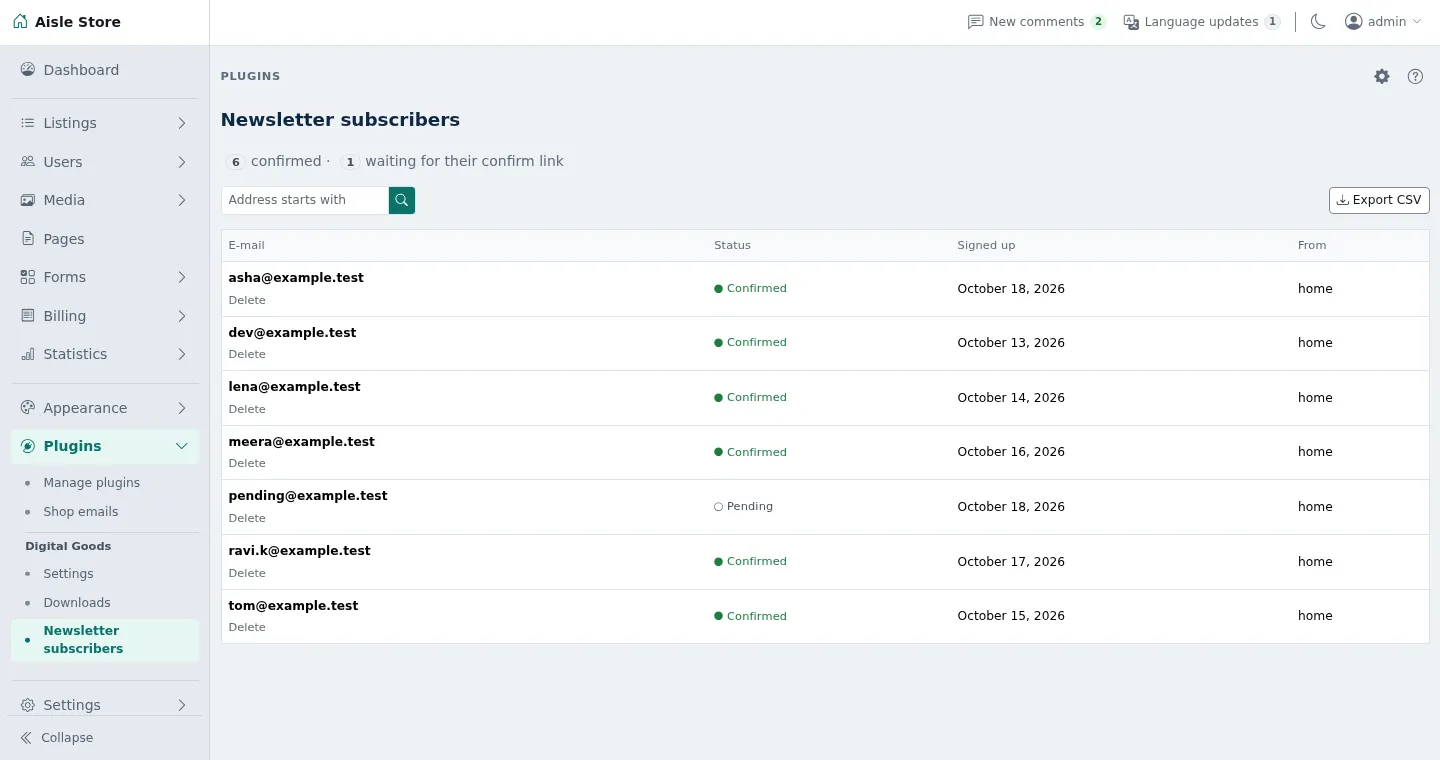Toggle dark mode moon icon
1440x760 pixels.
[x=1318, y=22]
